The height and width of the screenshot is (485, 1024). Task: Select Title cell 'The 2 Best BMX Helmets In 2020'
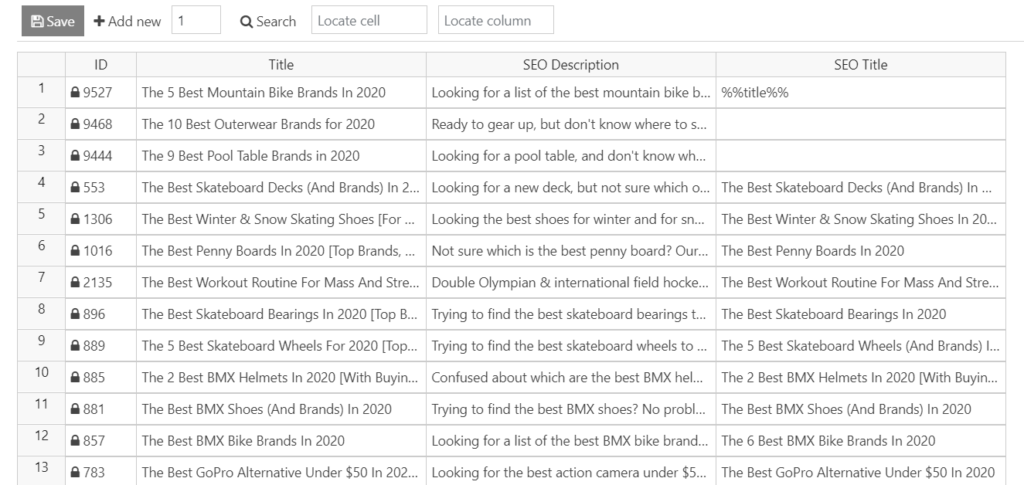pos(281,377)
